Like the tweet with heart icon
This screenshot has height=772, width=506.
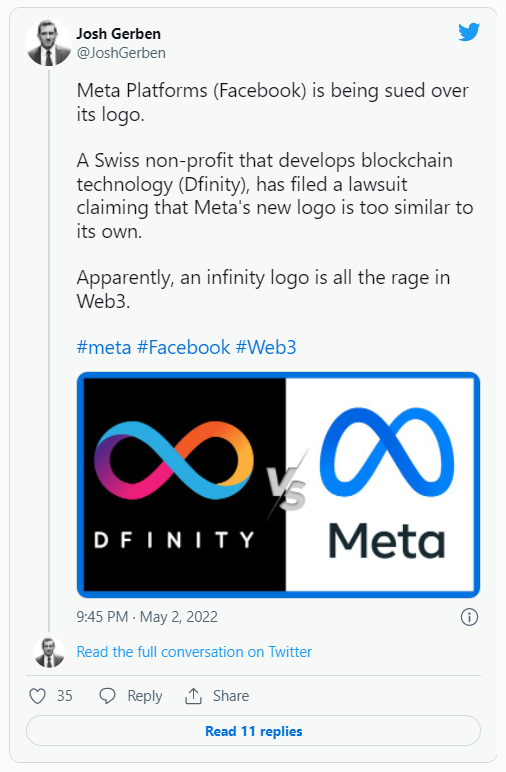click(37, 696)
